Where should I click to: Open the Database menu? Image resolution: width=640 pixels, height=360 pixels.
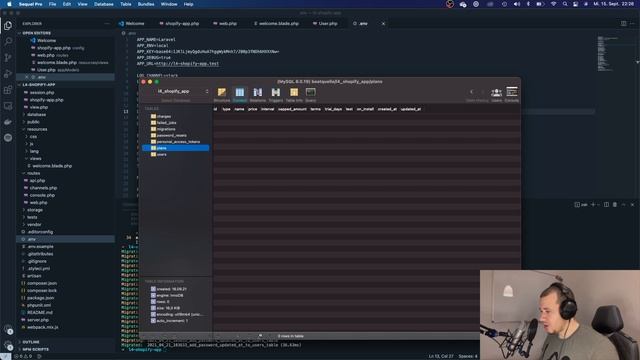(104, 4)
